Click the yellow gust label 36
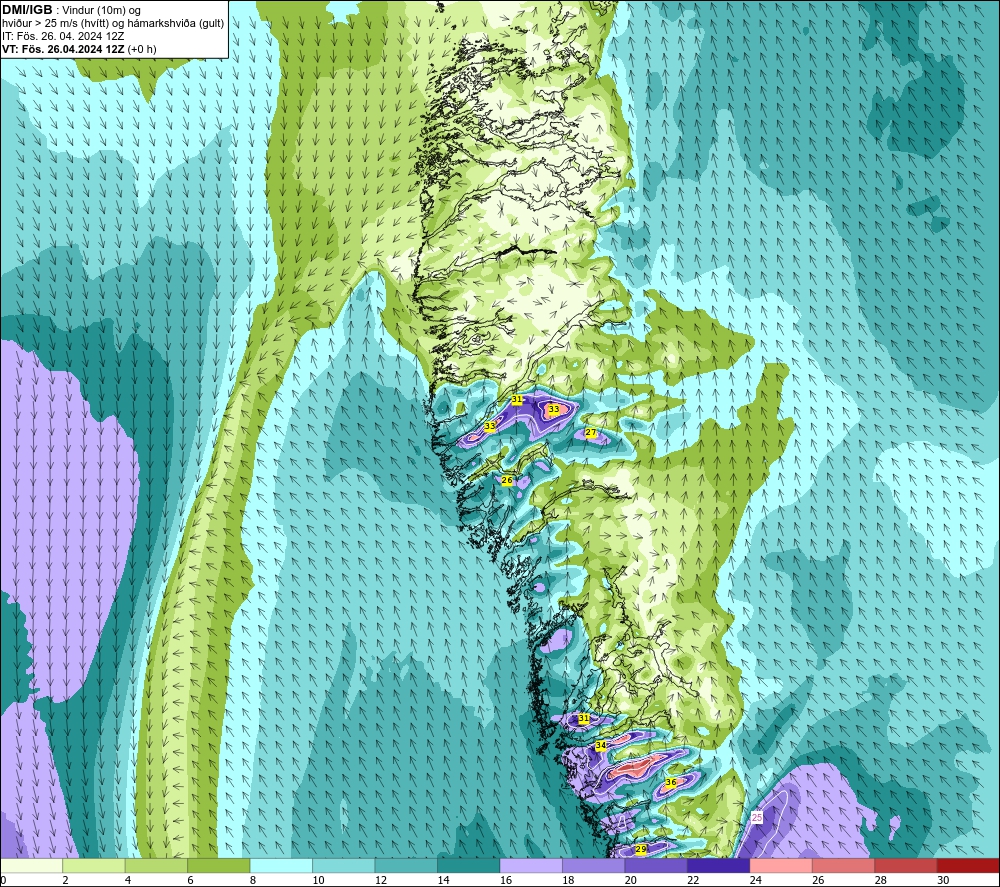The image size is (1000, 887). pyautogui.click(x=671, y=782)
